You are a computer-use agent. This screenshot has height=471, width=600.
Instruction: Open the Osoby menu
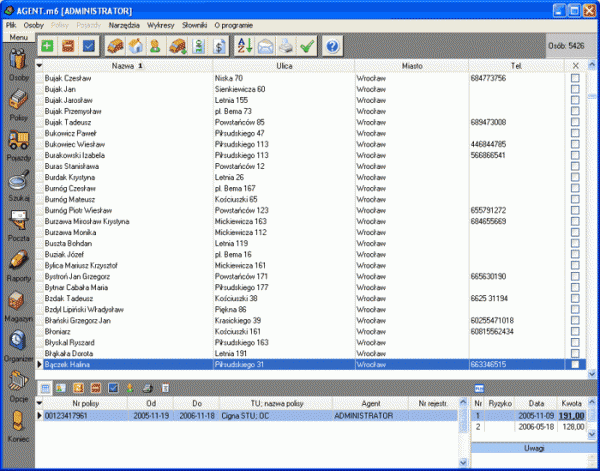pyautogui.click(x=34, y=25)
